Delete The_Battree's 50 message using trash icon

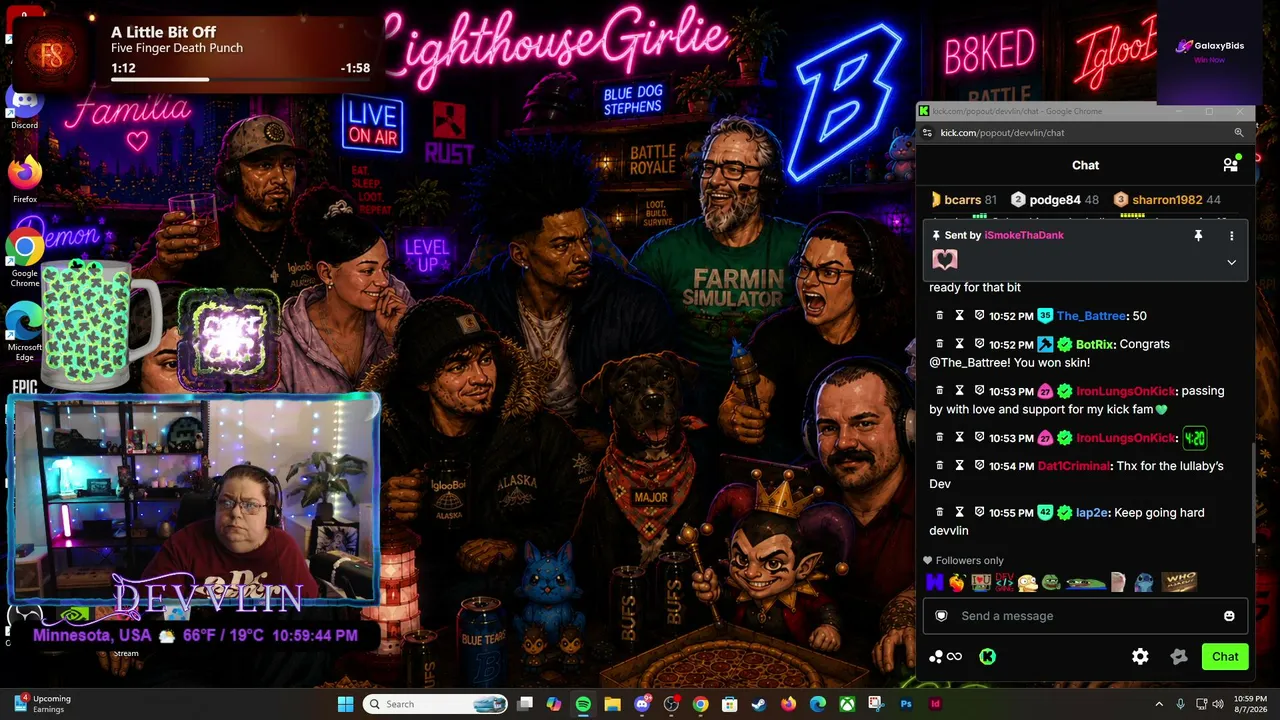click(x=939, y=316)
